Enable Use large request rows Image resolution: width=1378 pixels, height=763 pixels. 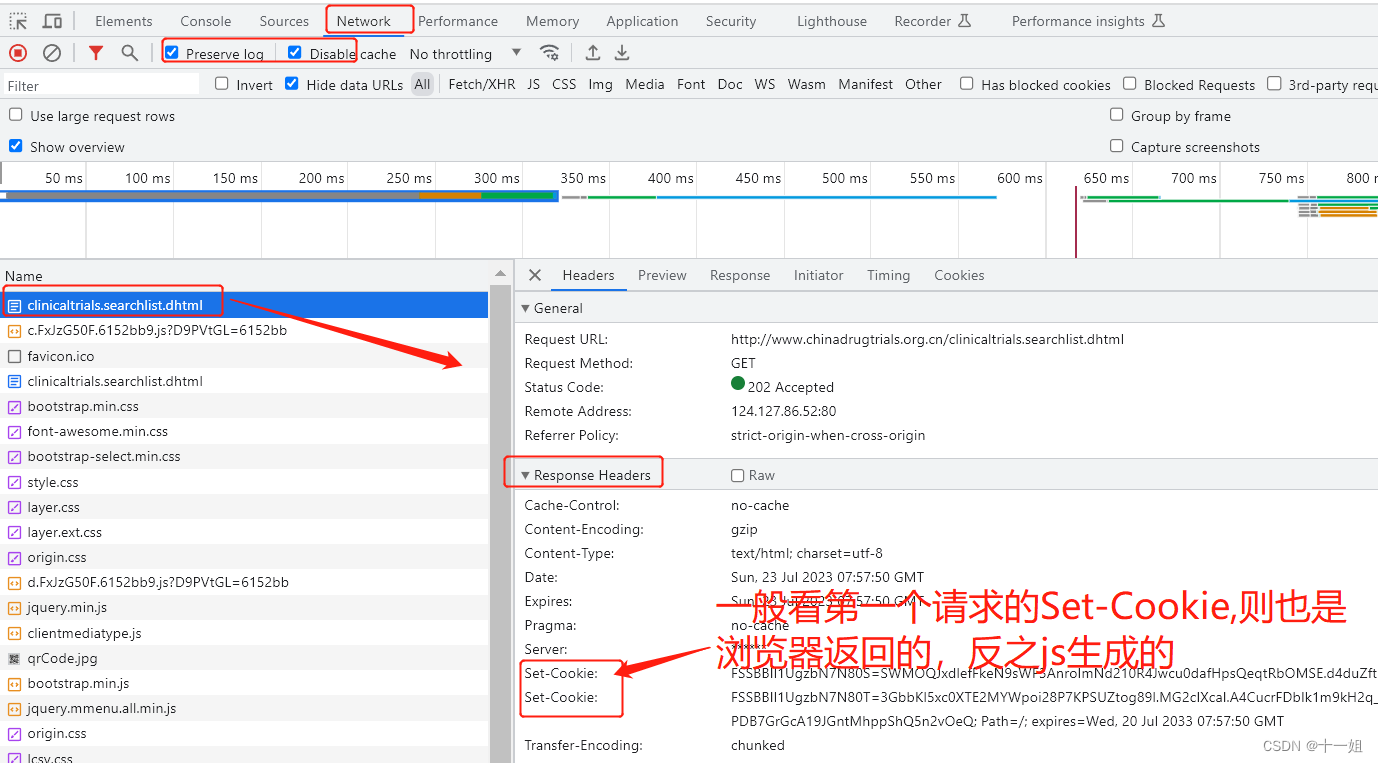(16, 115)
